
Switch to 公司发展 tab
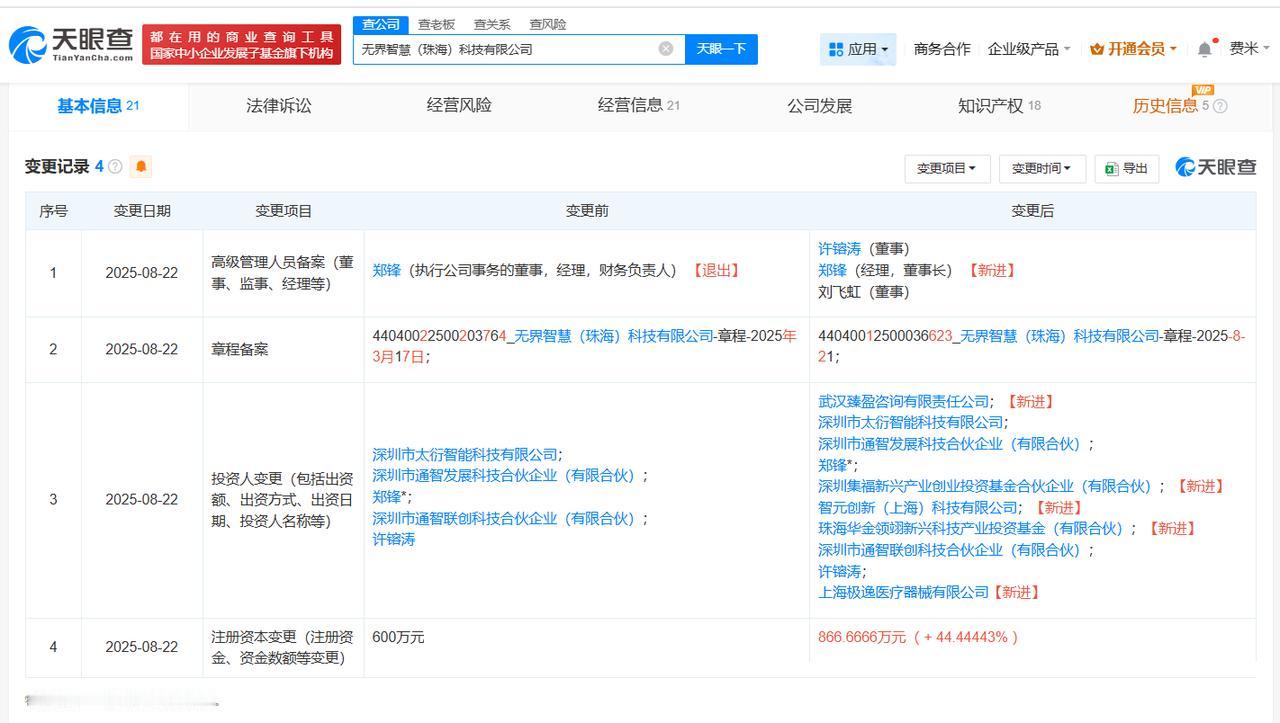(x=820, y=106)
